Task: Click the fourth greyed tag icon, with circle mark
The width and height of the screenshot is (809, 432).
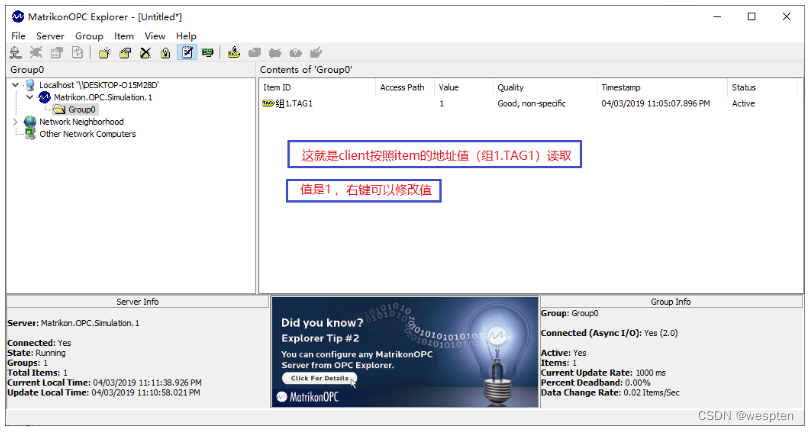Action: pos(296,52)
